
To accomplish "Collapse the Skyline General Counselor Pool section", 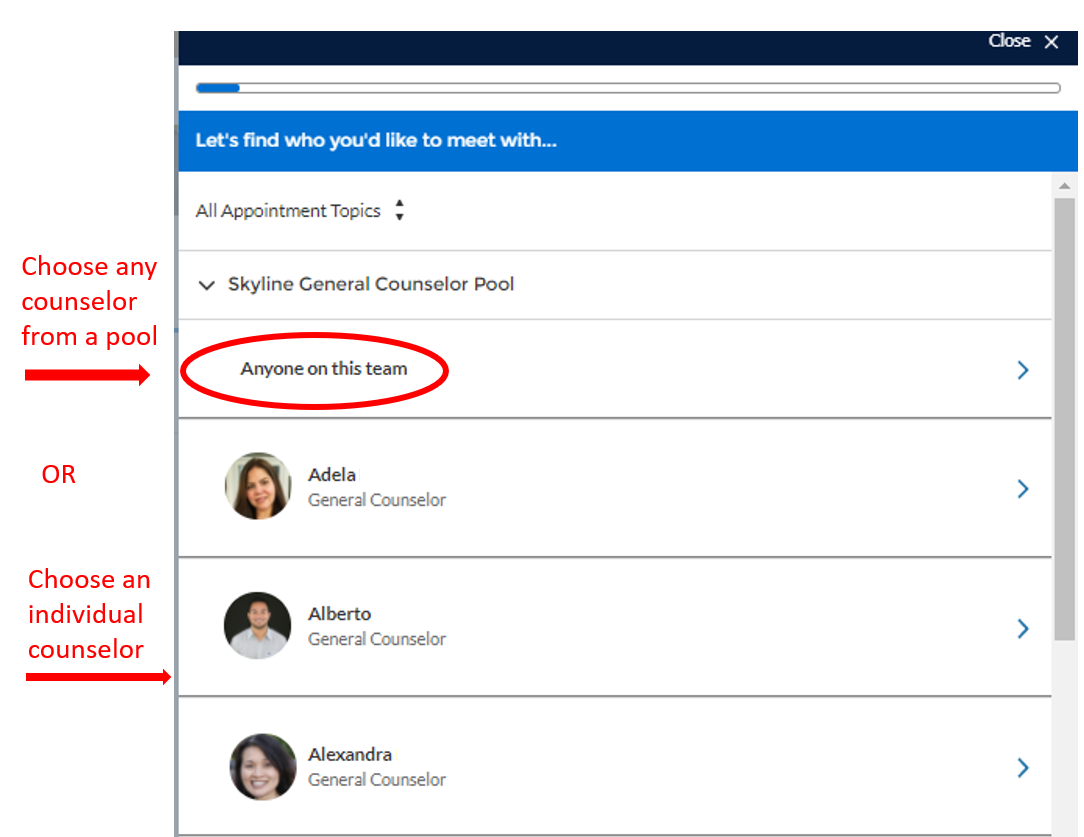I will click(206, 285).
